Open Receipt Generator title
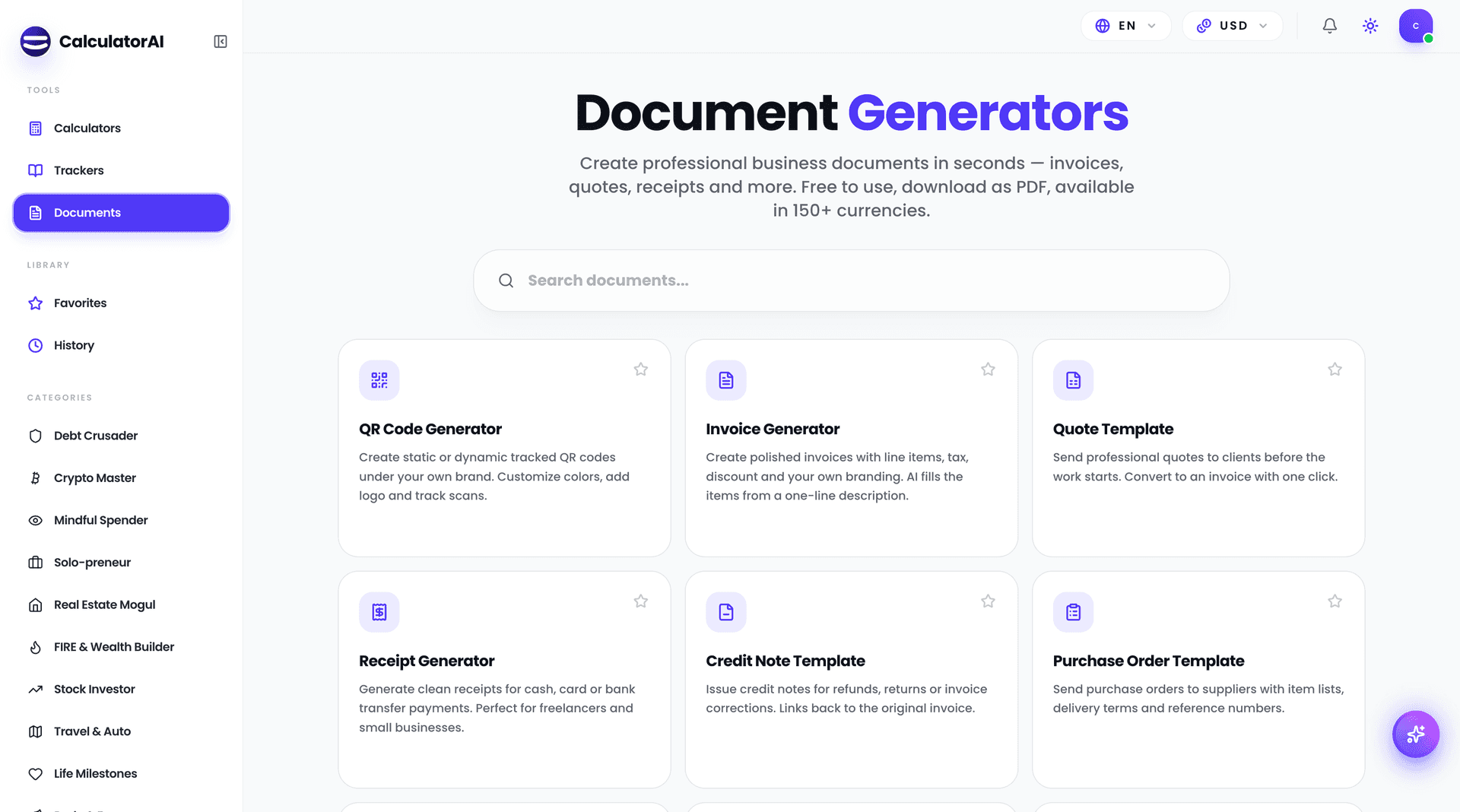This screenshot has height=812, width=1460. tap(427, 661)
